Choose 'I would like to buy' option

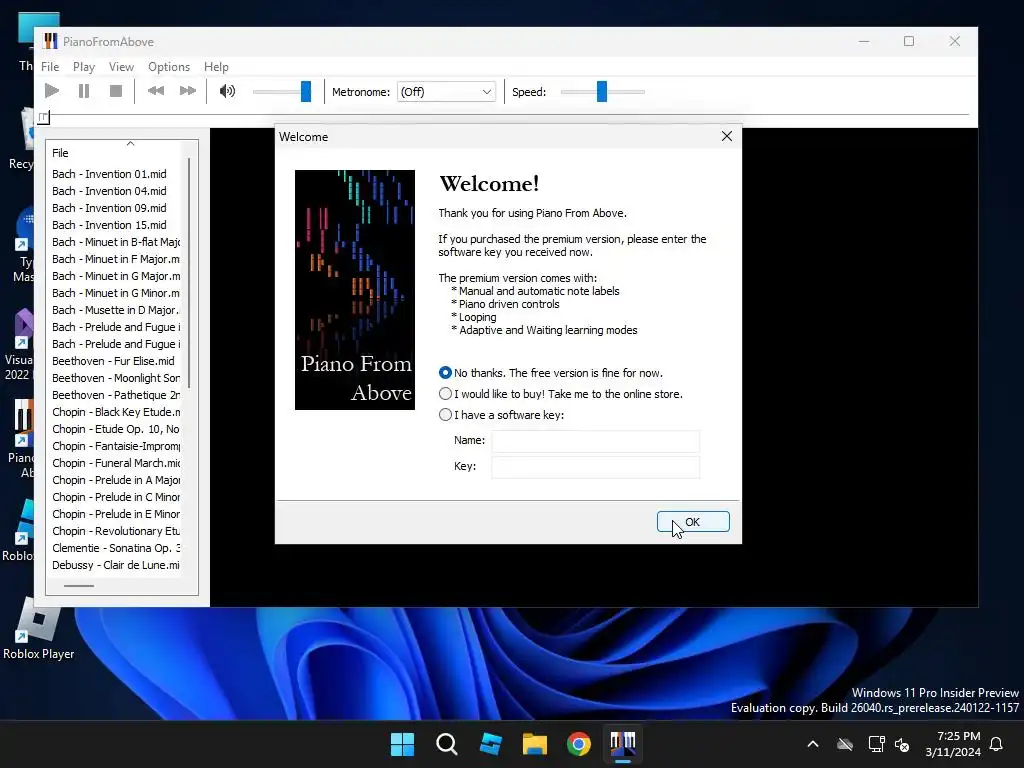pyautogui.click(x=561, y=394)
